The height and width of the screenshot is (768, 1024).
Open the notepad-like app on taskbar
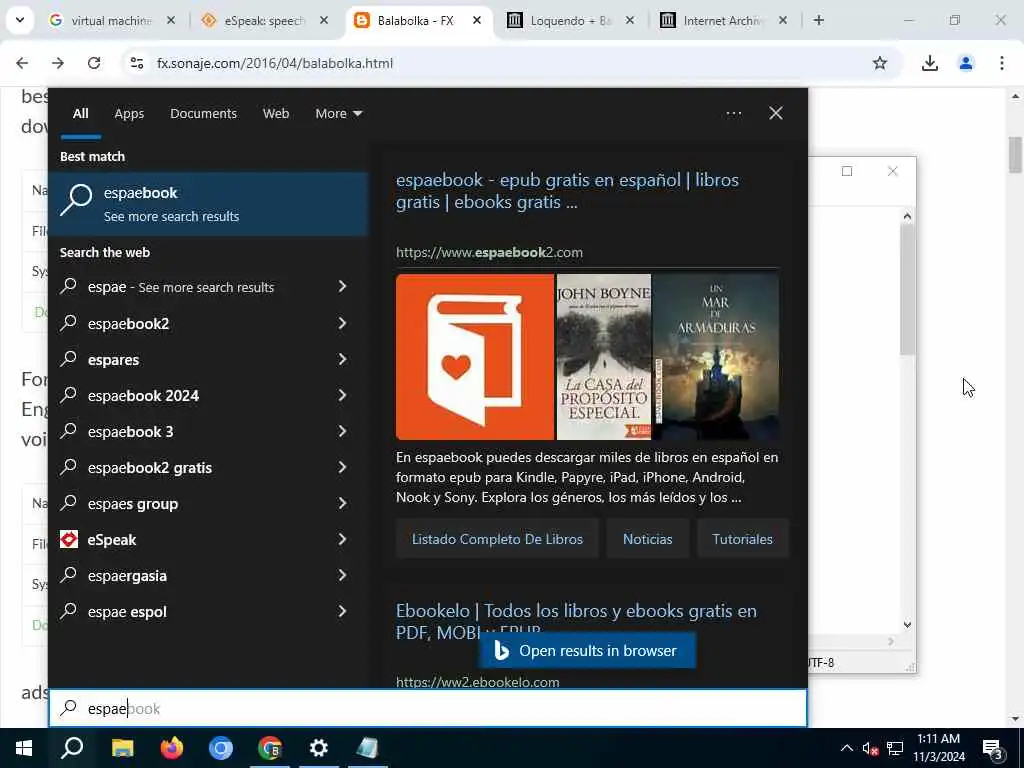(x=368, y=748)
